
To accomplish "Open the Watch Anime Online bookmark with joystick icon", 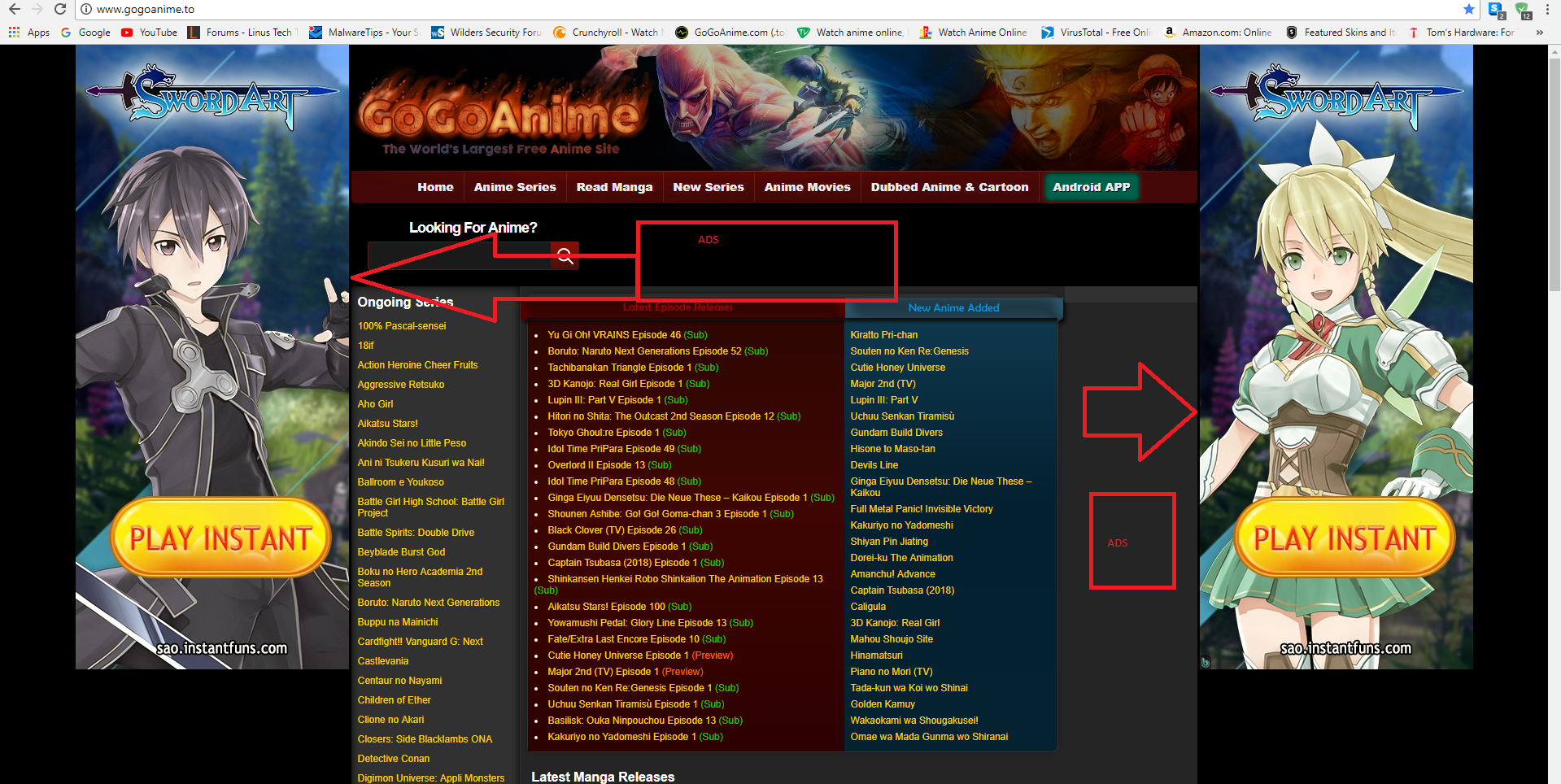I will (x=973, y=33).
